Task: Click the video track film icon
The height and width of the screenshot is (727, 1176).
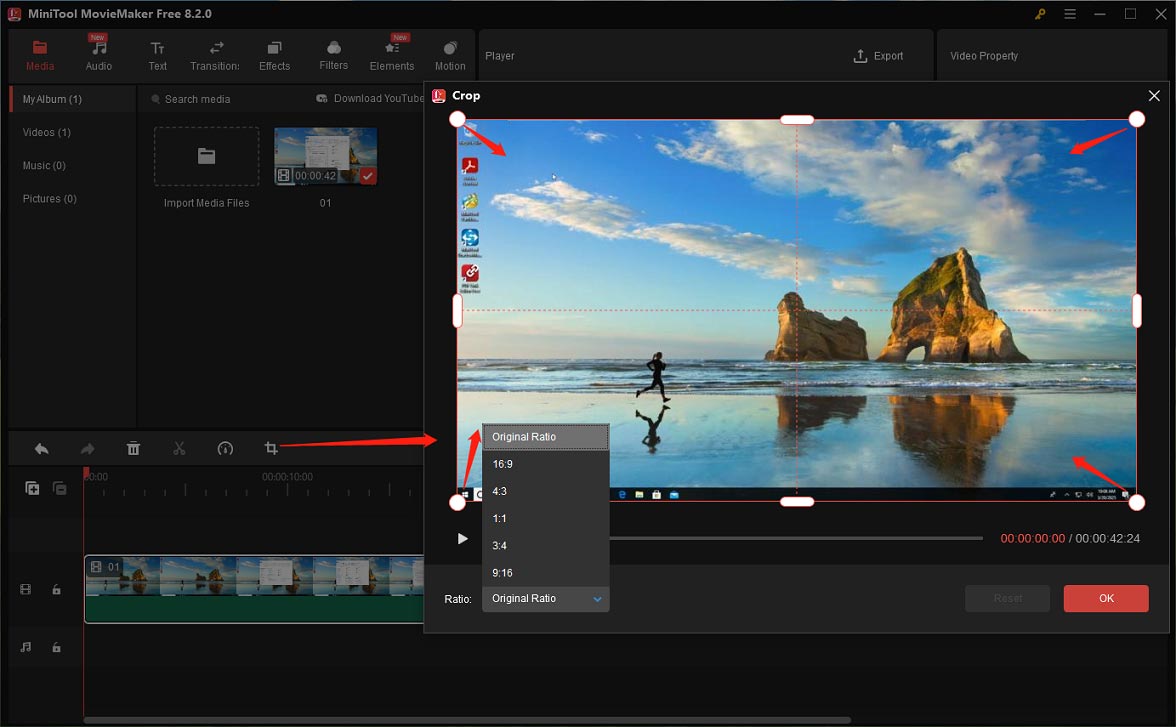Action: click(26, 590)
